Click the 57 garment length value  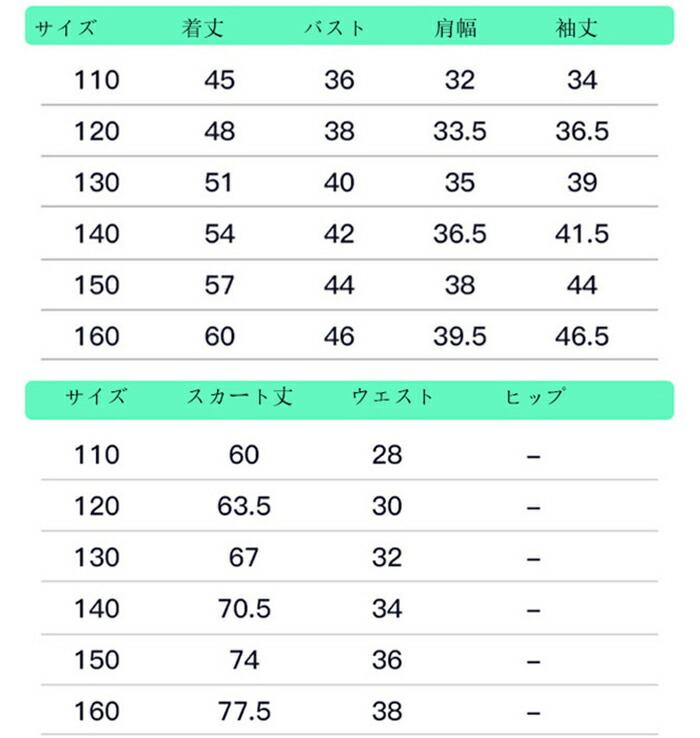pyautogui.click(x=219, y=285)
